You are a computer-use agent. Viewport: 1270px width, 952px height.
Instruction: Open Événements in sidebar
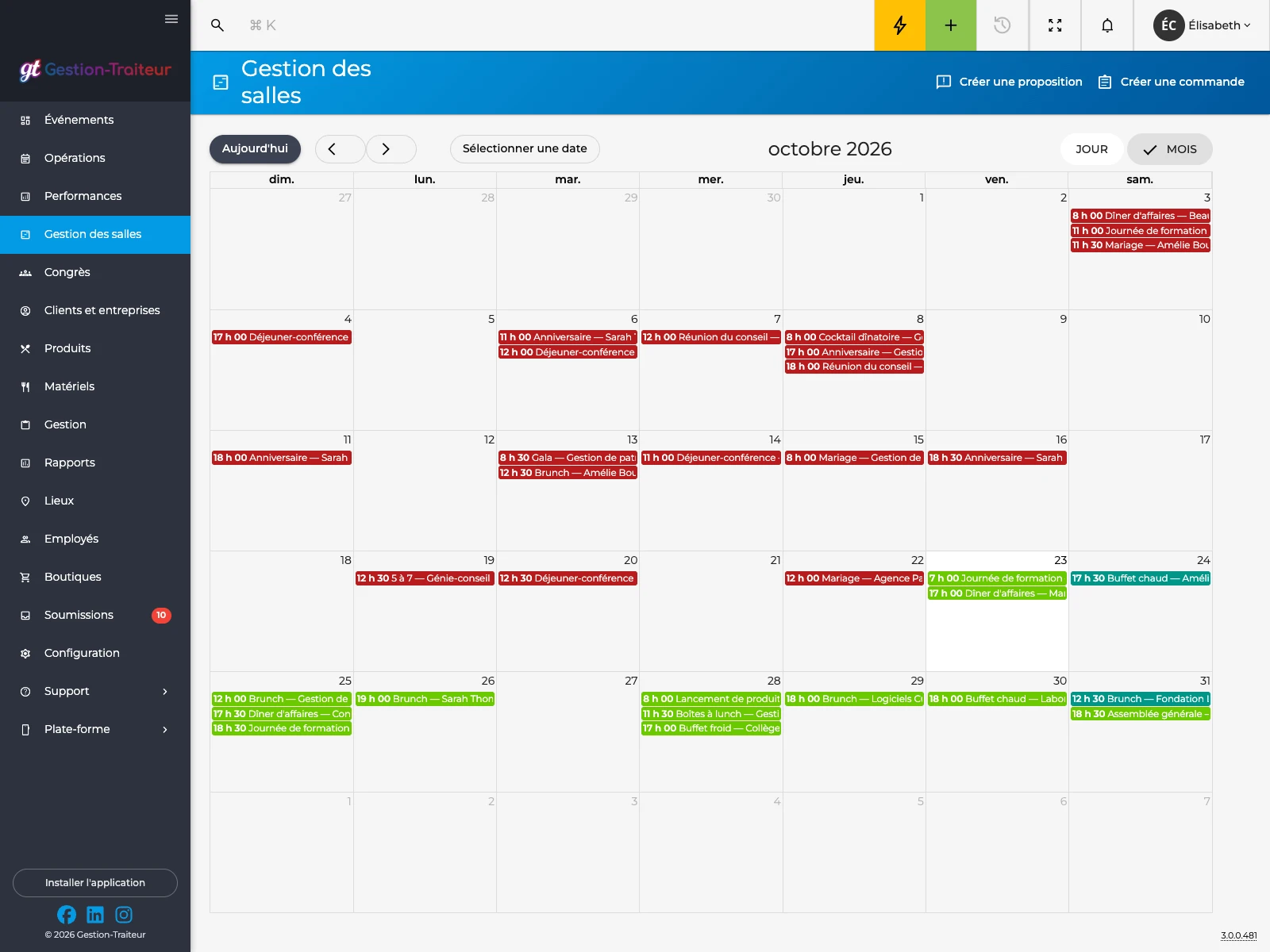[95, 120]
